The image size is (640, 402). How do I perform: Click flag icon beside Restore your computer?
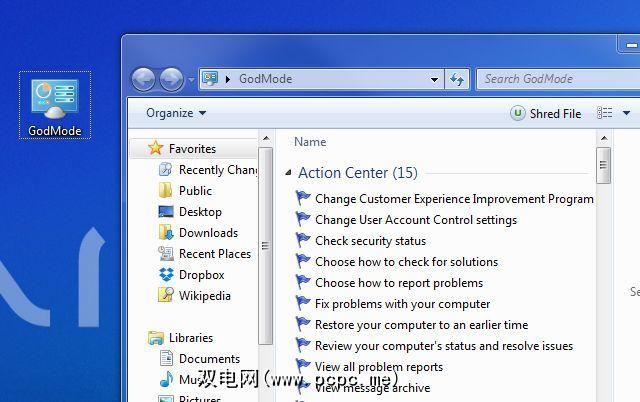(303, 324)
